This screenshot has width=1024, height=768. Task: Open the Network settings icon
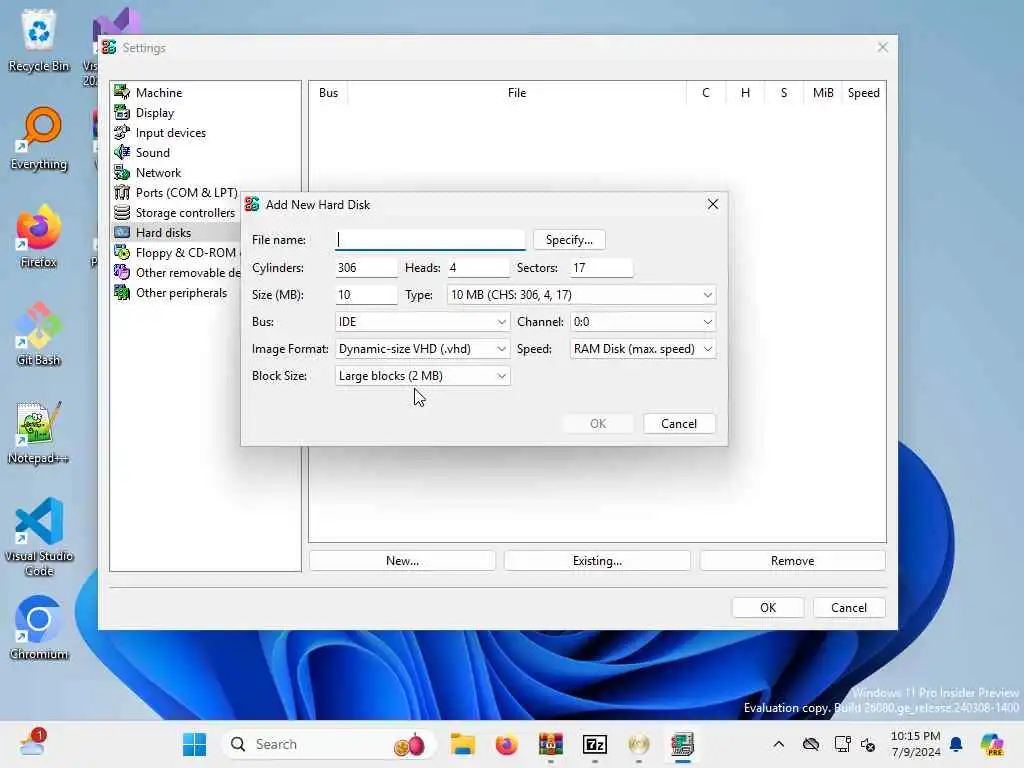point(122,172)
